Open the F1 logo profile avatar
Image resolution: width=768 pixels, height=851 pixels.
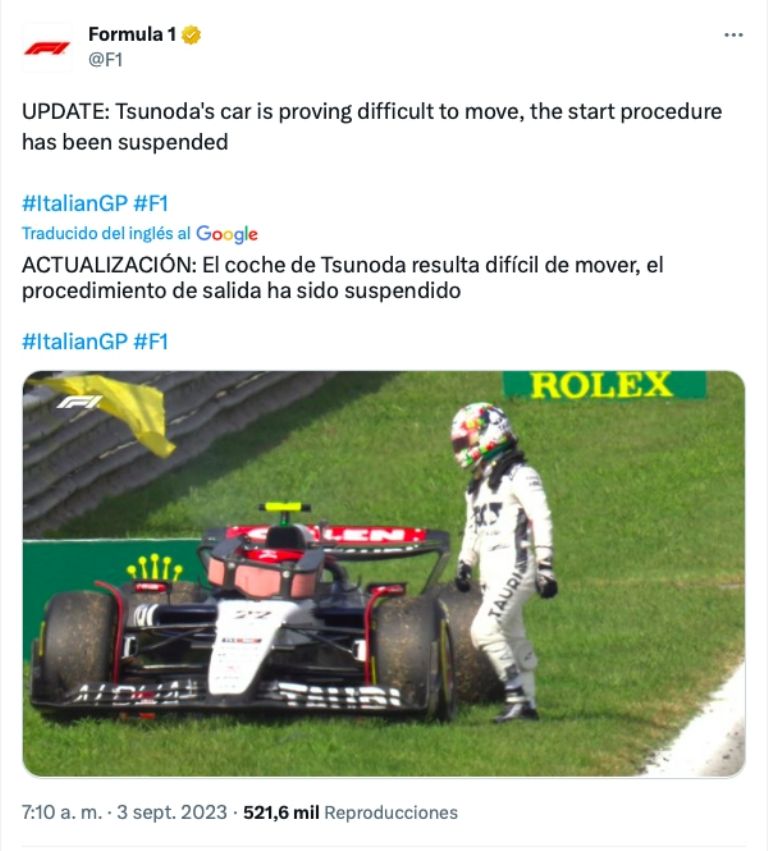pos(47,48)
